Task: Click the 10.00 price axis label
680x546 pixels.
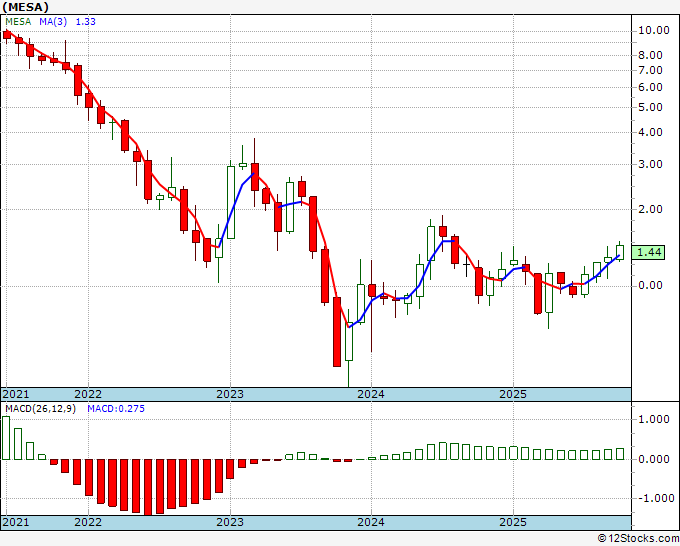Action: [x=653, y=30]
